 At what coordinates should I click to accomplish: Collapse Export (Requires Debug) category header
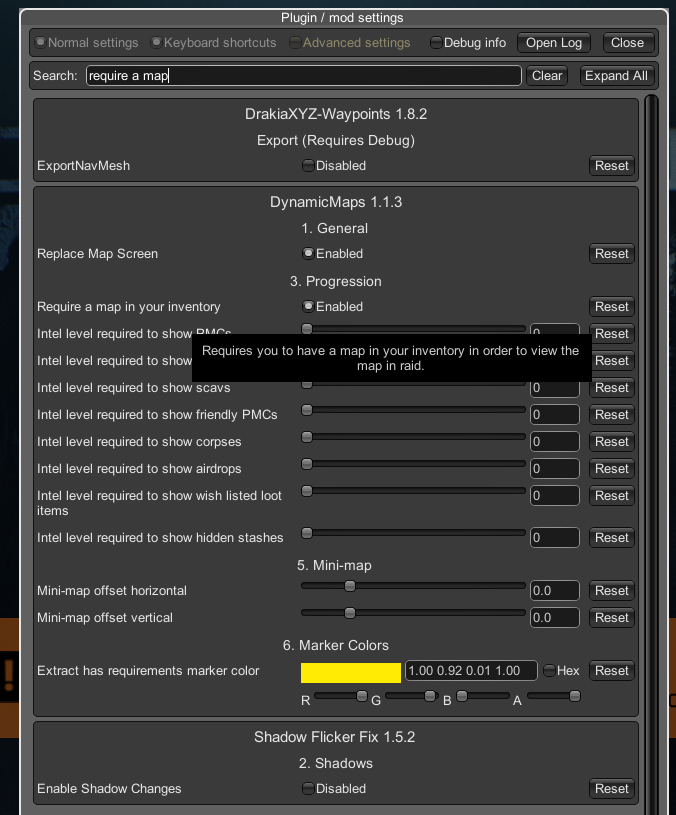(x=336, y=140)
